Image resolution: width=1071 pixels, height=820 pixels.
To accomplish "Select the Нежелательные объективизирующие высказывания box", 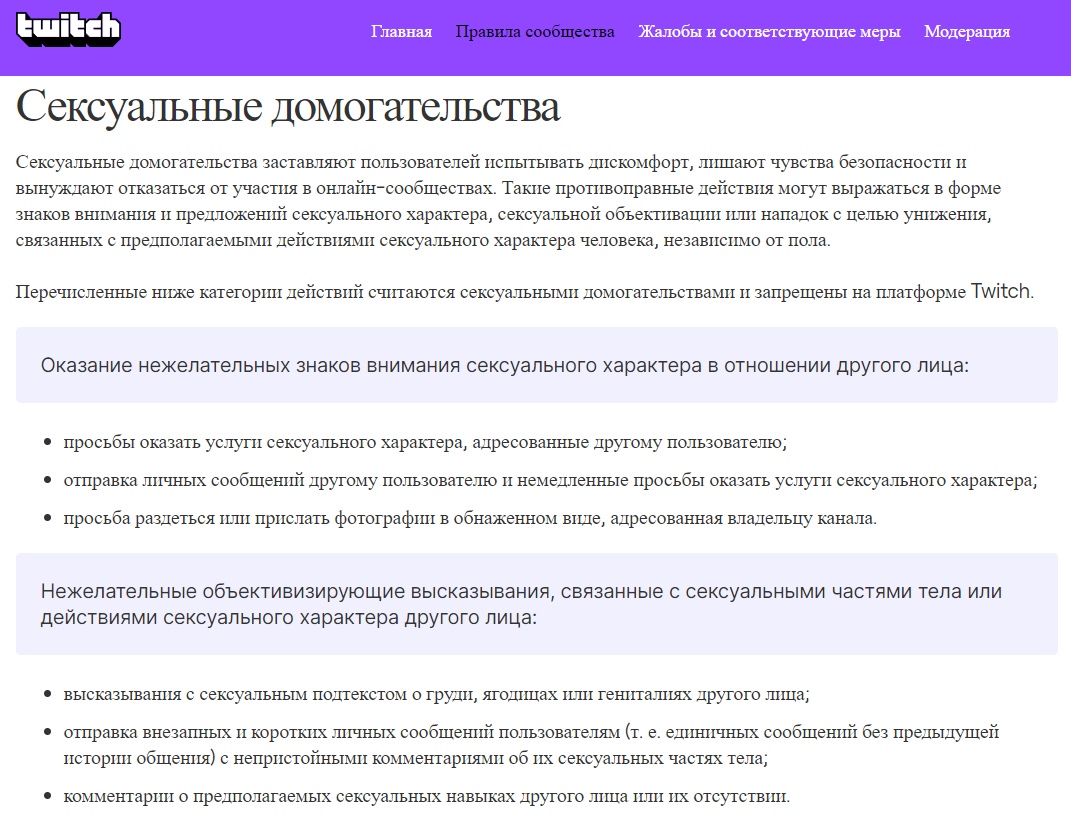I will (x=537, y=604).
